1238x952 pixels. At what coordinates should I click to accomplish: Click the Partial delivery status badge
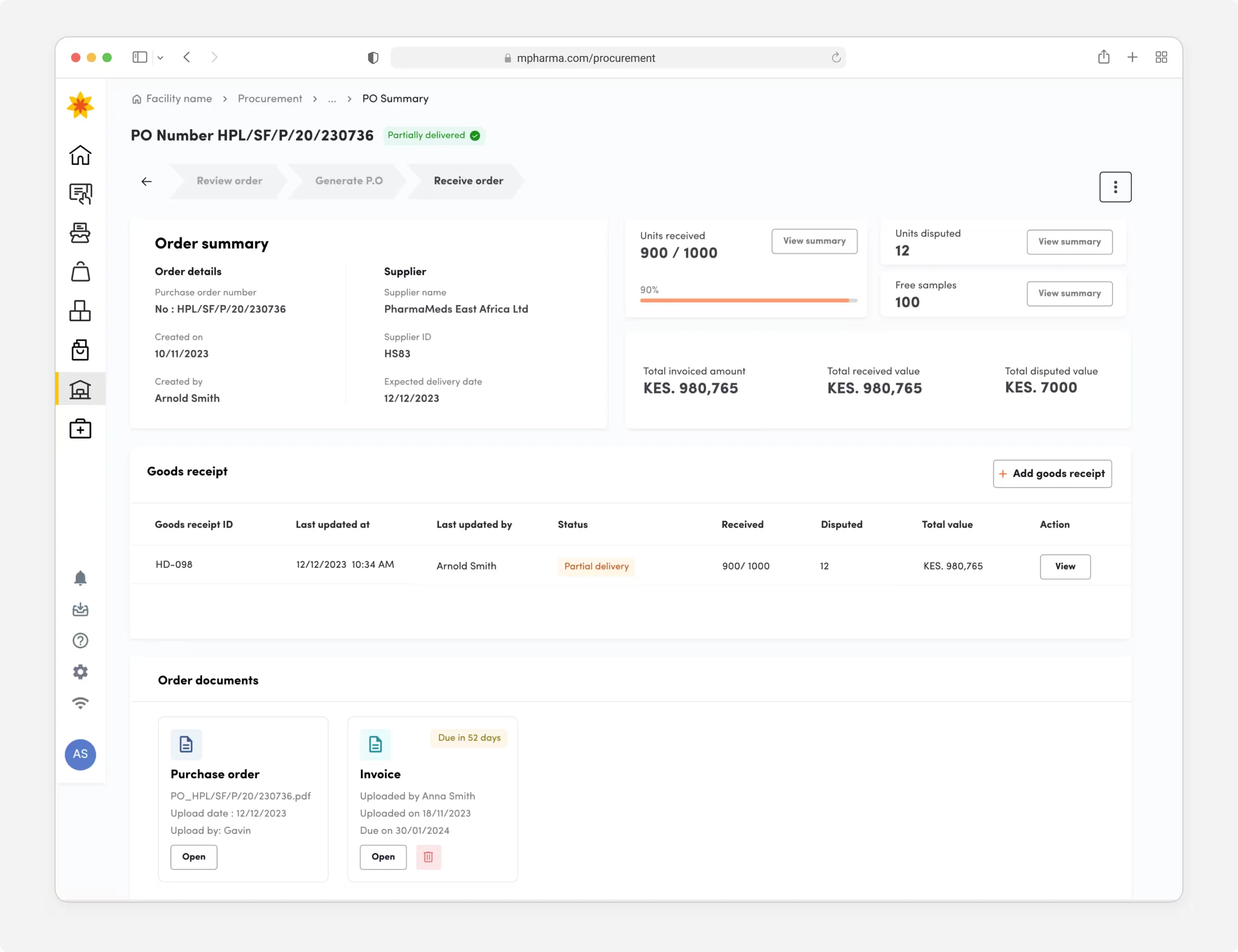coord(596,566)
